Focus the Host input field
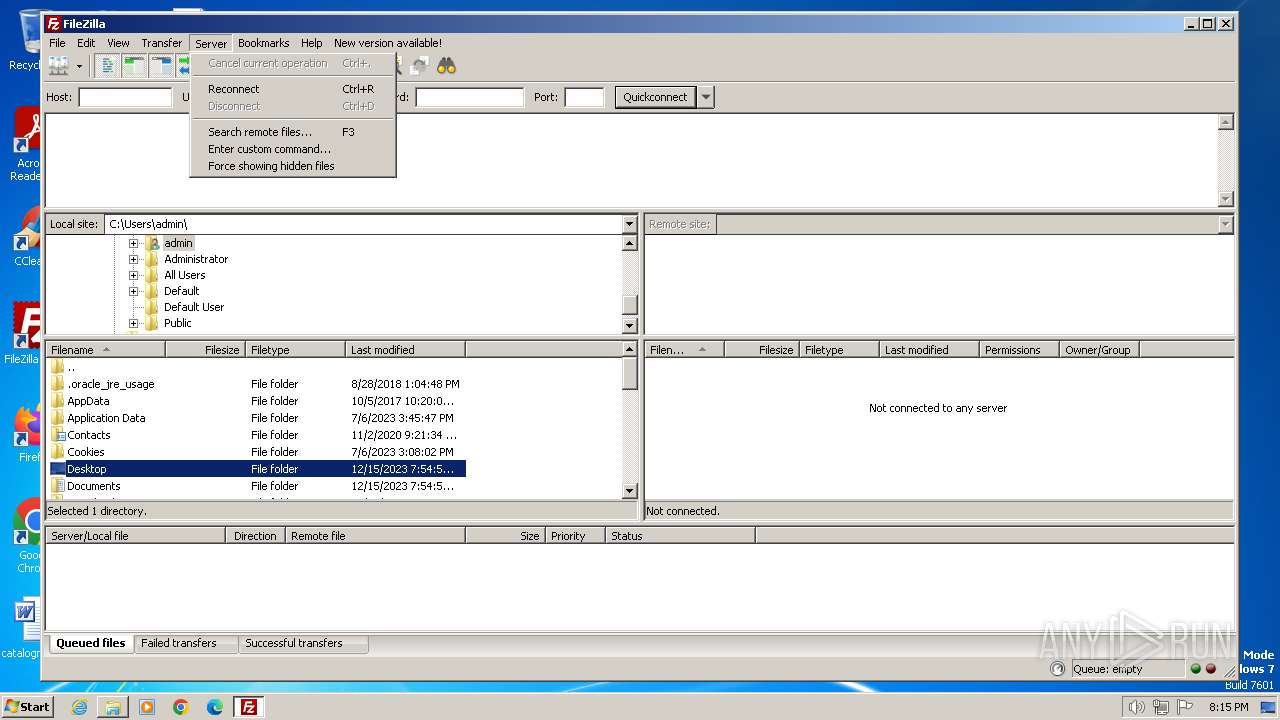 click(x=125, y=97)
